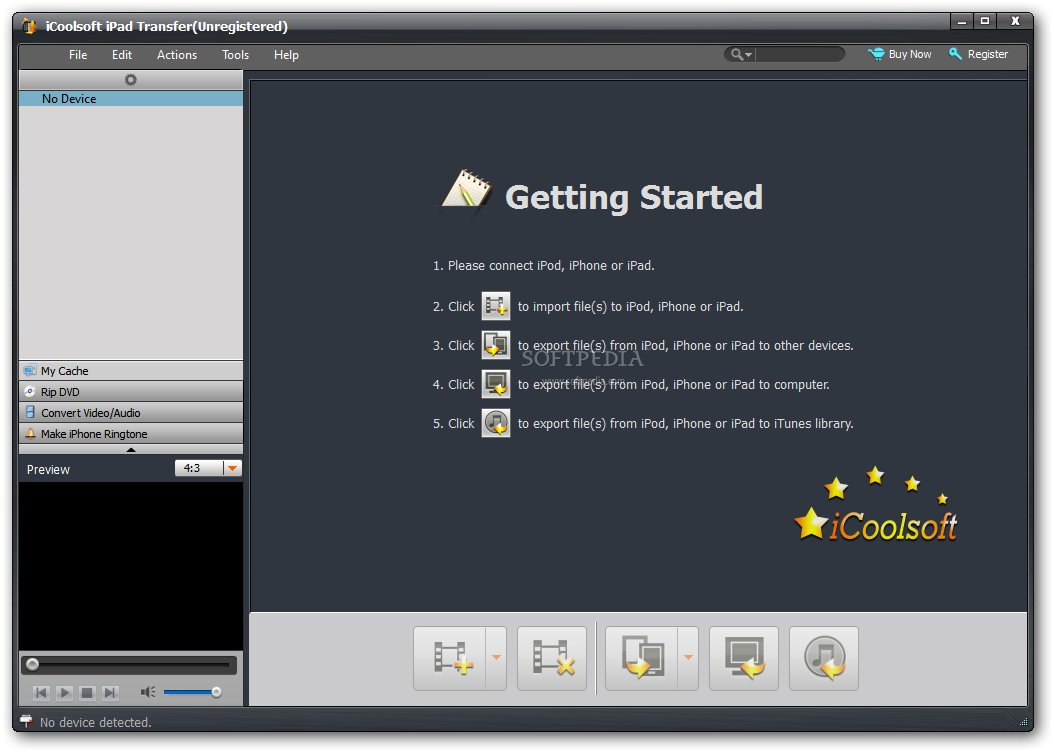The height and width of the screenshot is (752, 1054).
Task: Minimize the iCoolsoft iPad Transfer window
Action: tap(961, 22)
